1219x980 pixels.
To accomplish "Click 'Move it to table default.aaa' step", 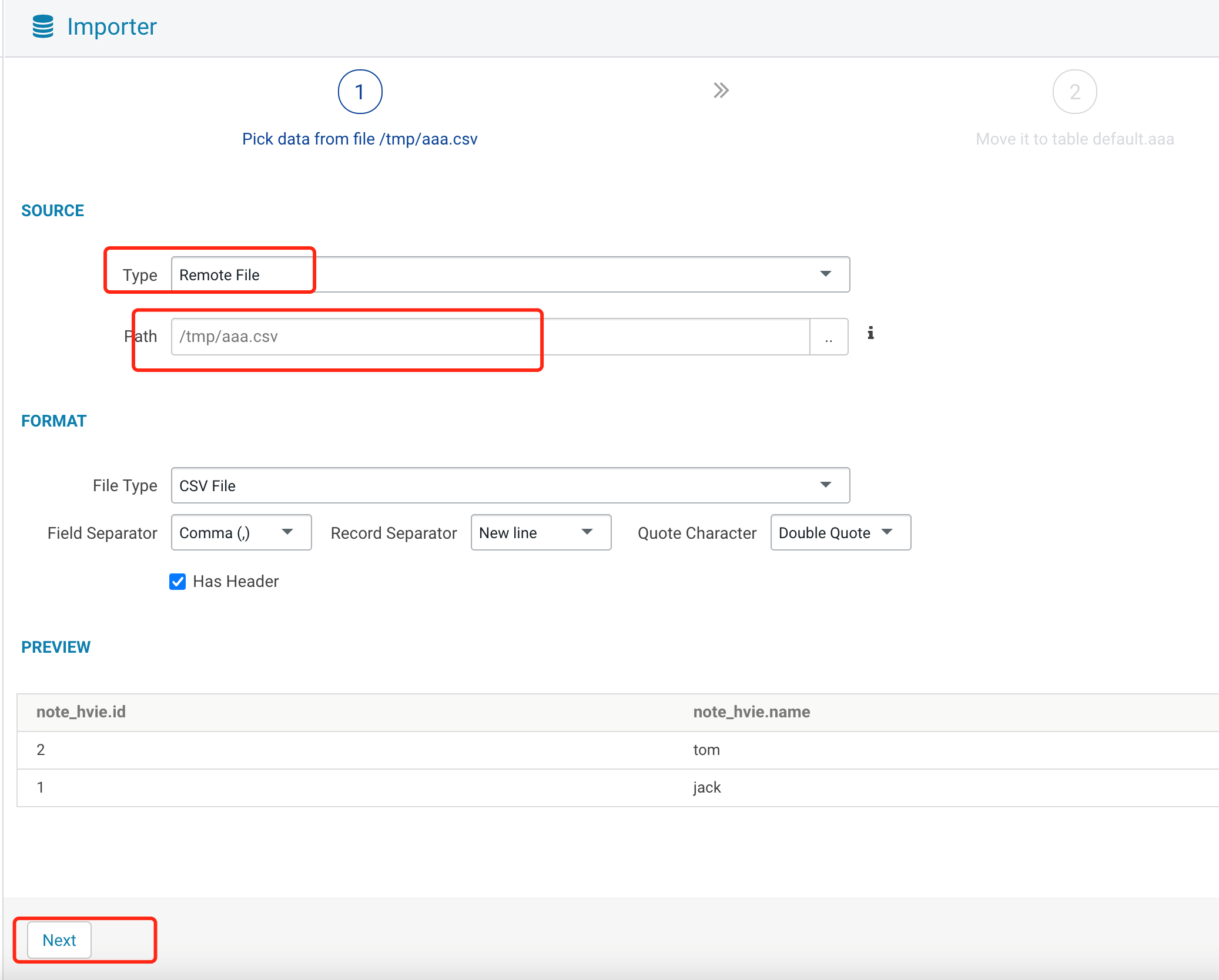I will coord(1074,139).
